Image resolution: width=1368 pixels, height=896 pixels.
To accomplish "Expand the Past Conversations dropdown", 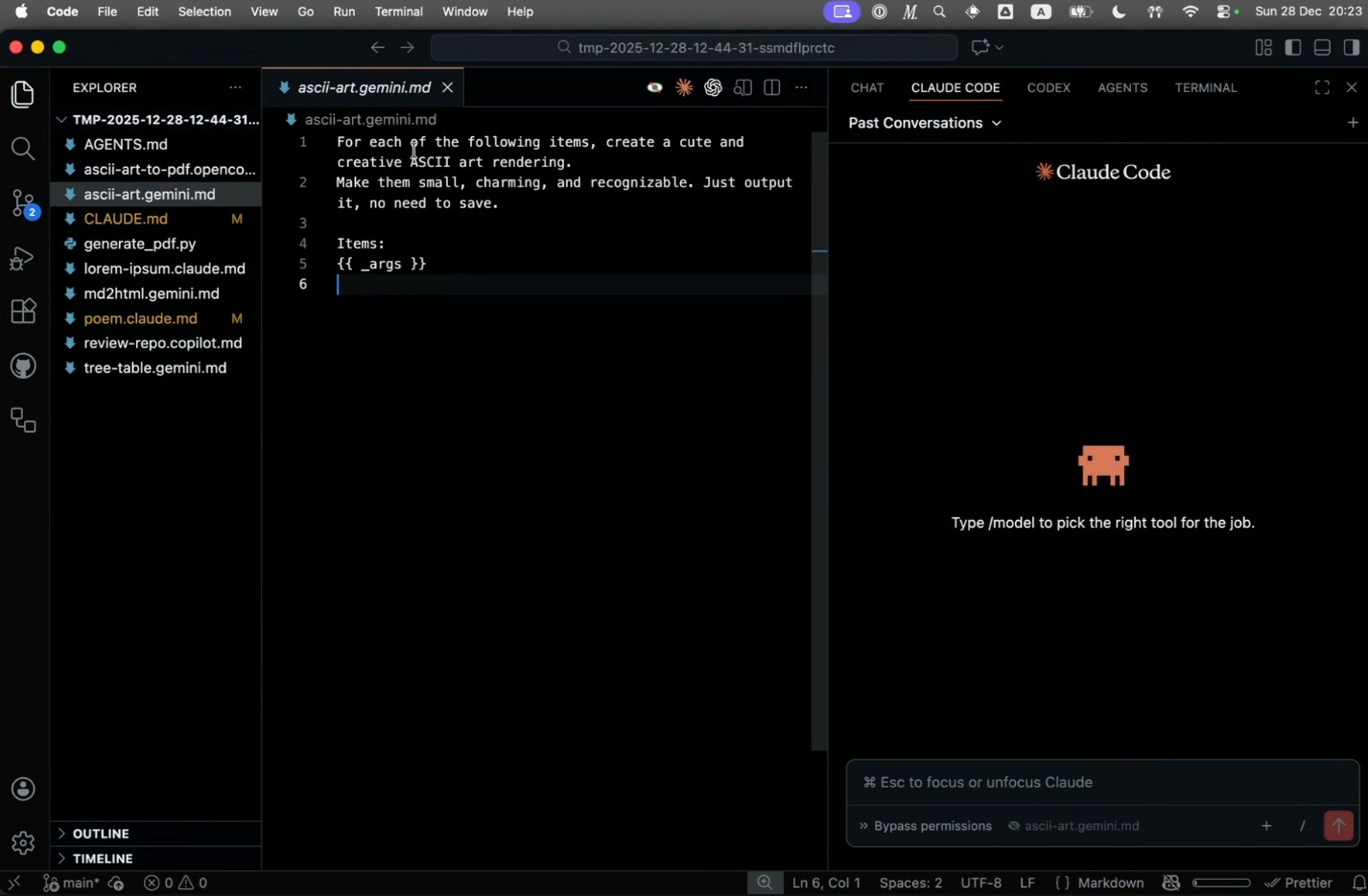I will pos(925,123).
